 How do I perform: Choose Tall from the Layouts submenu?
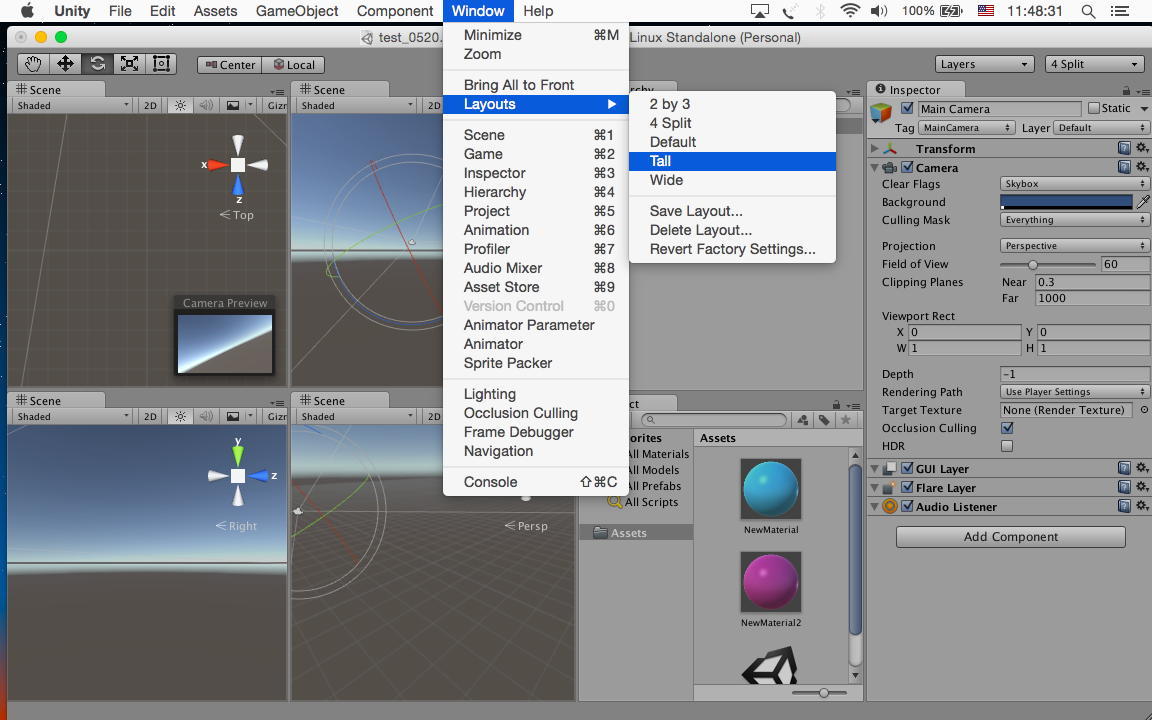coord(660,161)
